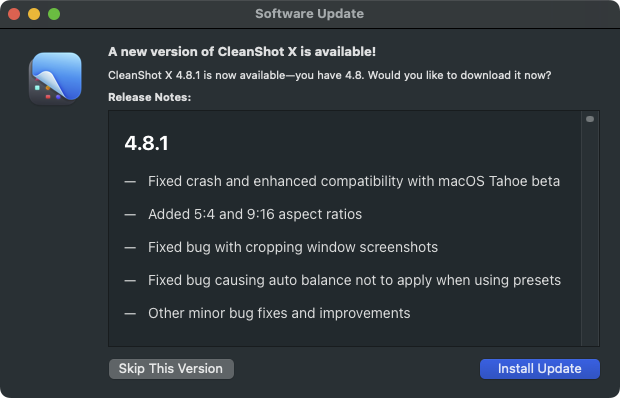Screen dimensions: 620x398
Task: Select 'Other minor bug fixes and improvements' line
Action: [x=279, y=313]
